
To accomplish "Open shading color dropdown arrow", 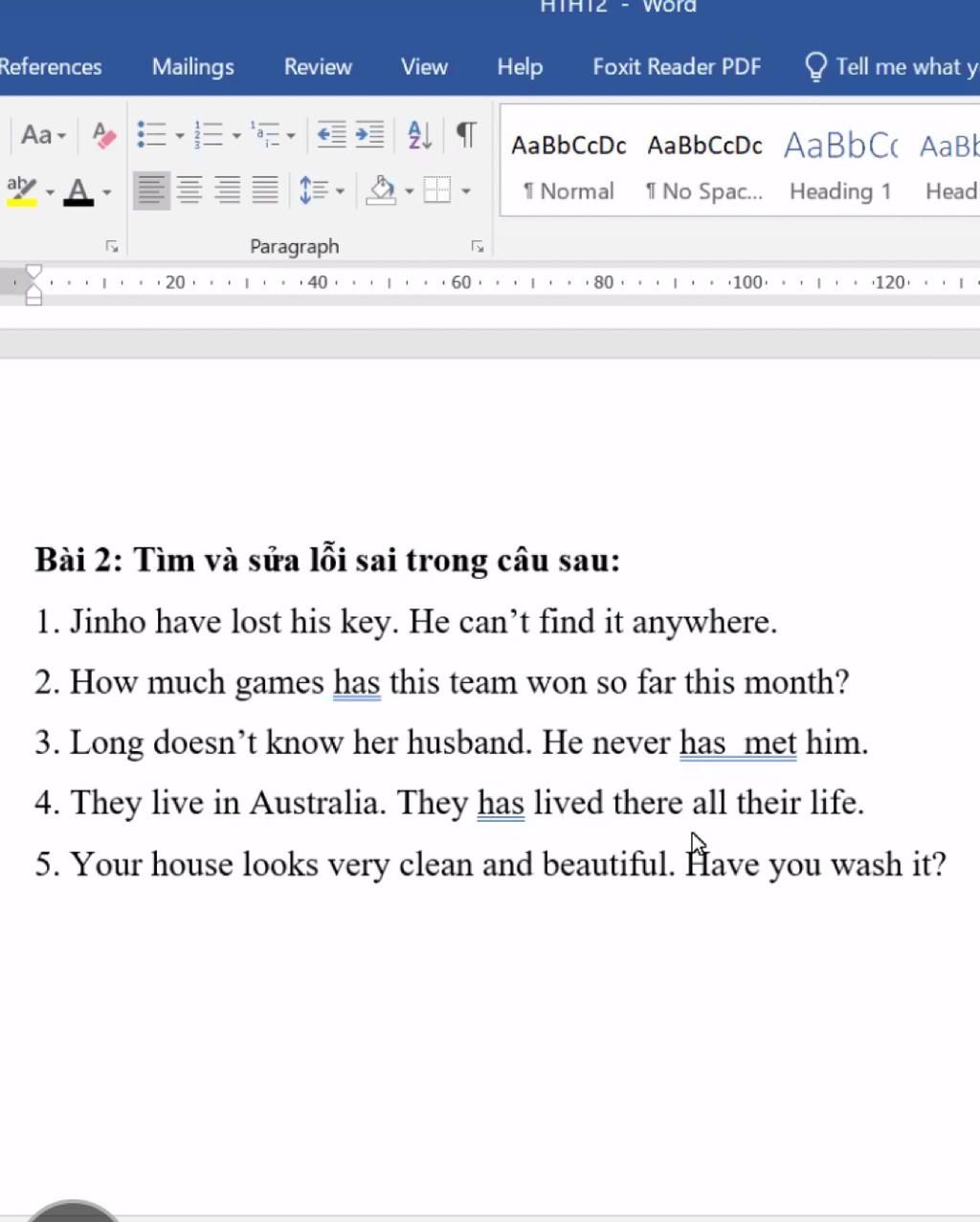I will tap(409, 191).
